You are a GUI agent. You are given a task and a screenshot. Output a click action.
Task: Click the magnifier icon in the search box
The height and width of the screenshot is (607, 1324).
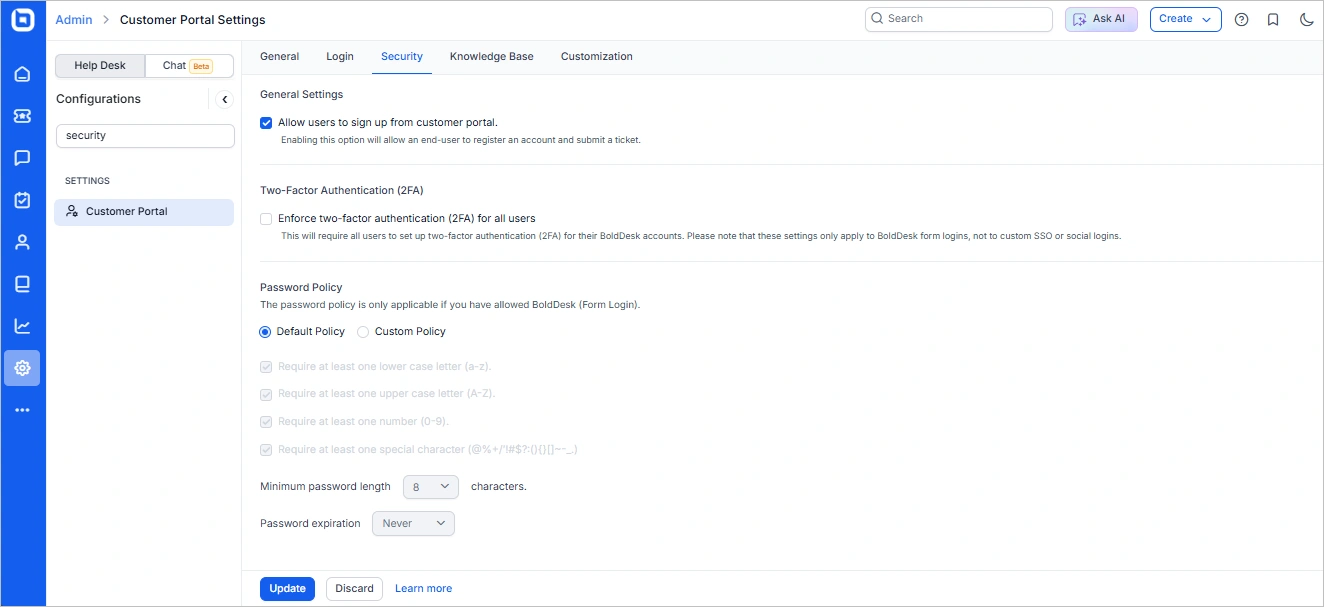[877, 18]
